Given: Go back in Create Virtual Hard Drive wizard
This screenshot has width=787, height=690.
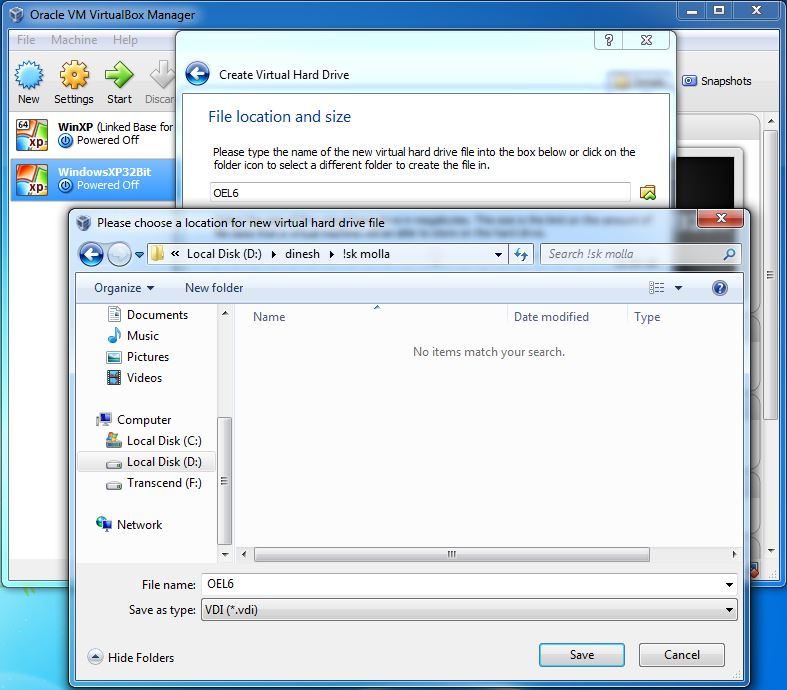Looking at the screenshot, I should coord(197,74).
